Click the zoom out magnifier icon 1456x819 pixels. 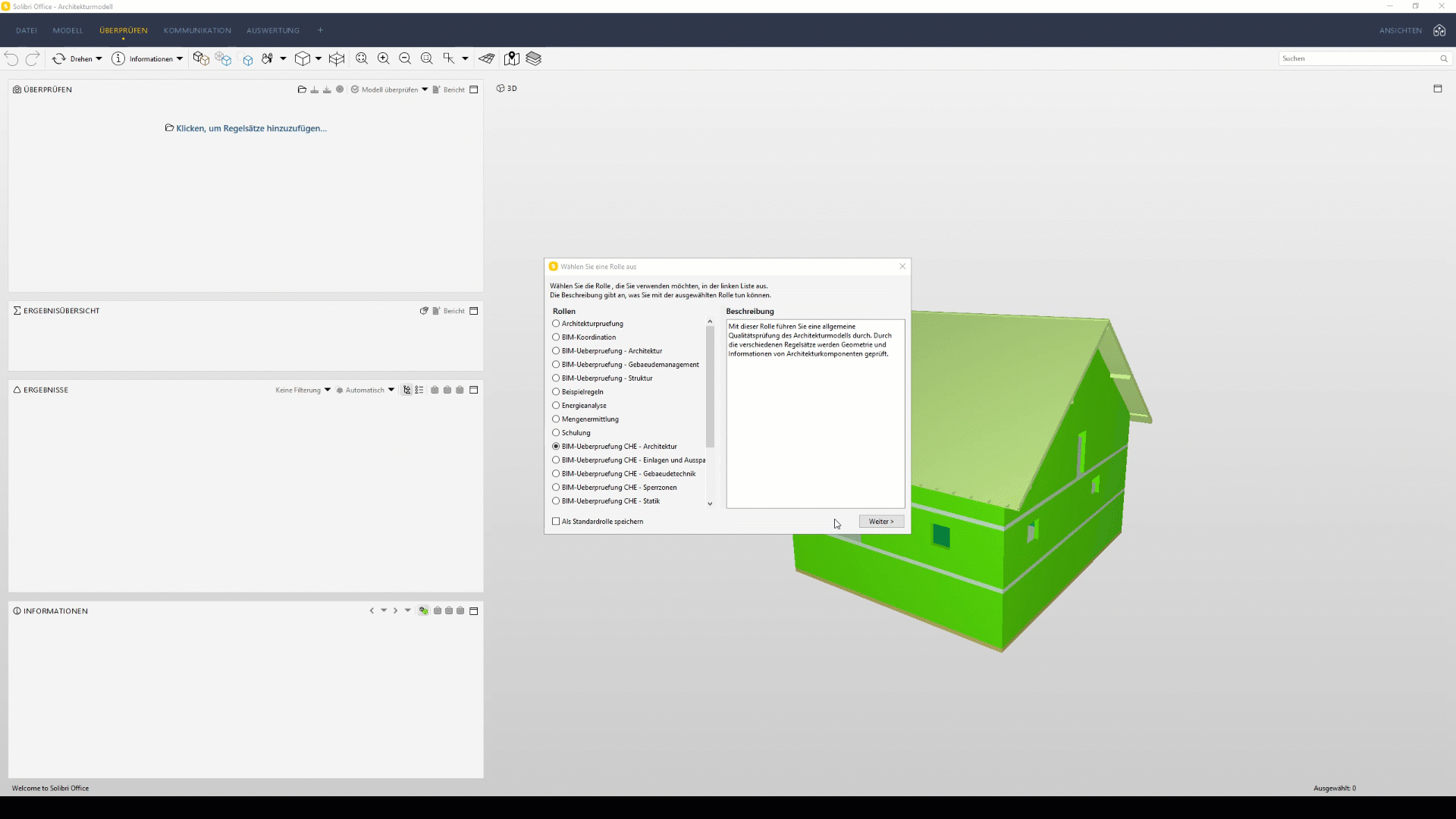click(405, 58)
